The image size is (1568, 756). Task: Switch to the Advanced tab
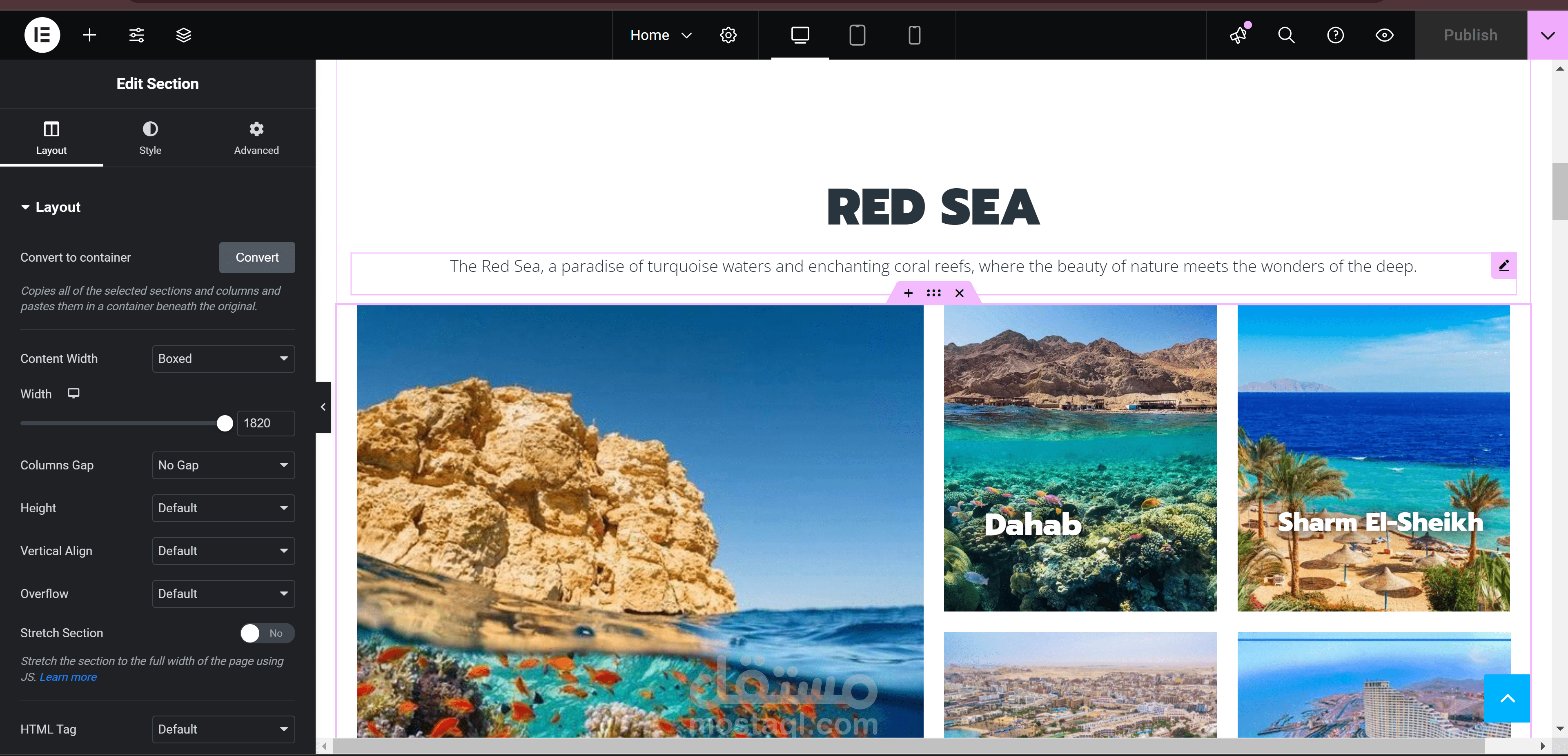(x=256, y=138)
